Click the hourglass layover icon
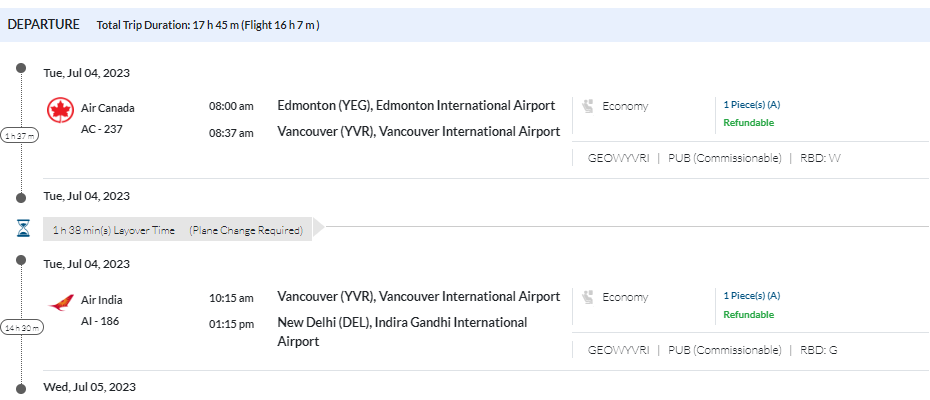This screenshot has height=400, width=930. pyautogui.click(x=23, y=229)
